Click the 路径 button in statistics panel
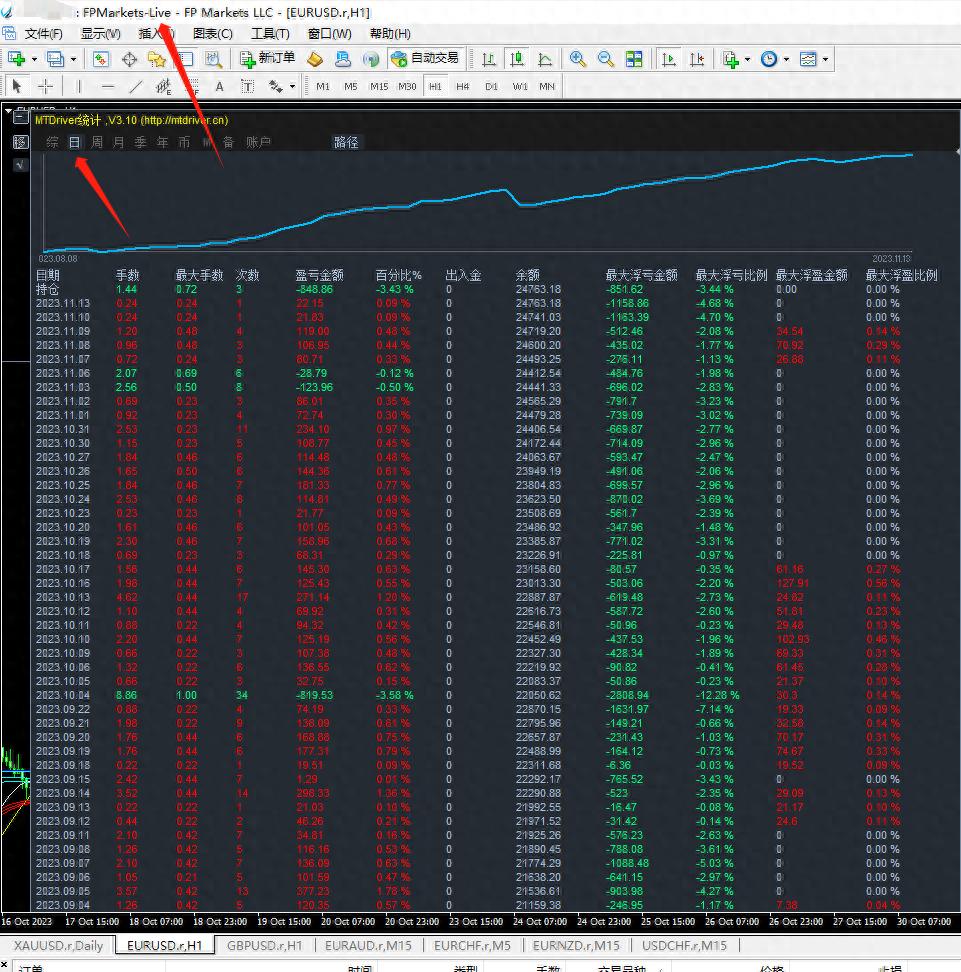Image resolution: width=961 pixels, height=972 pixels. pyautogui.click(x=346, y=143)
